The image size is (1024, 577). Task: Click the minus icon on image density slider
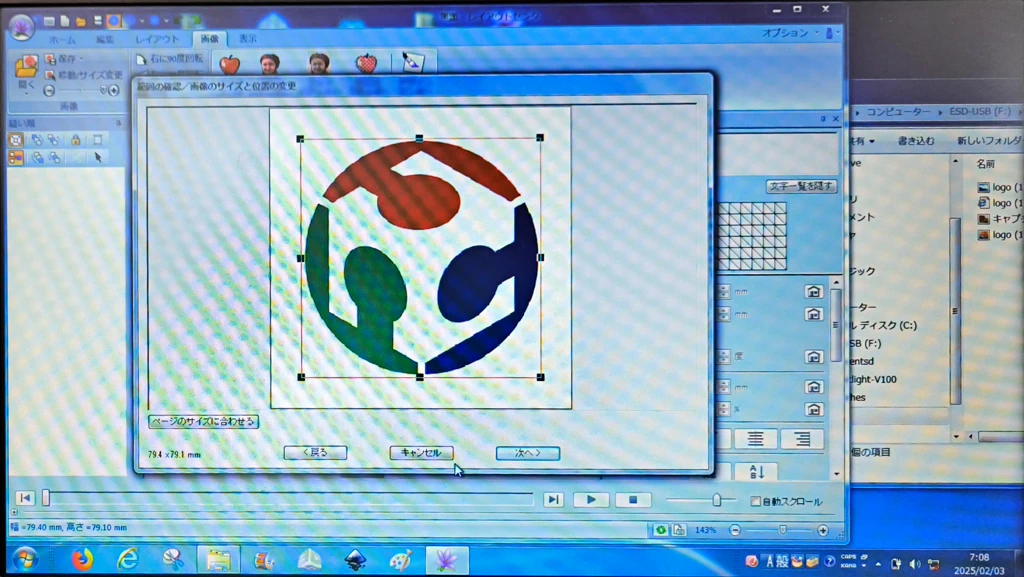tap(49, 91)
